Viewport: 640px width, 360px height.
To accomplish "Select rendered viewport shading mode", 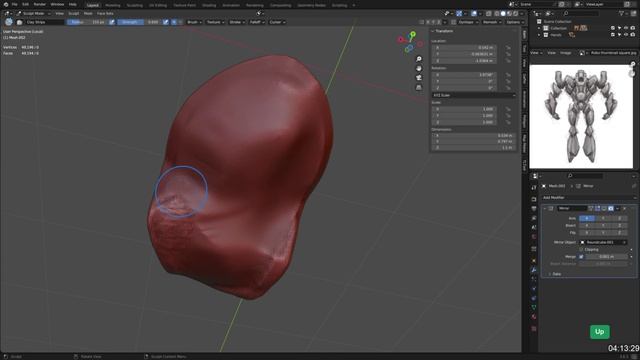I will tap(516, 13).
